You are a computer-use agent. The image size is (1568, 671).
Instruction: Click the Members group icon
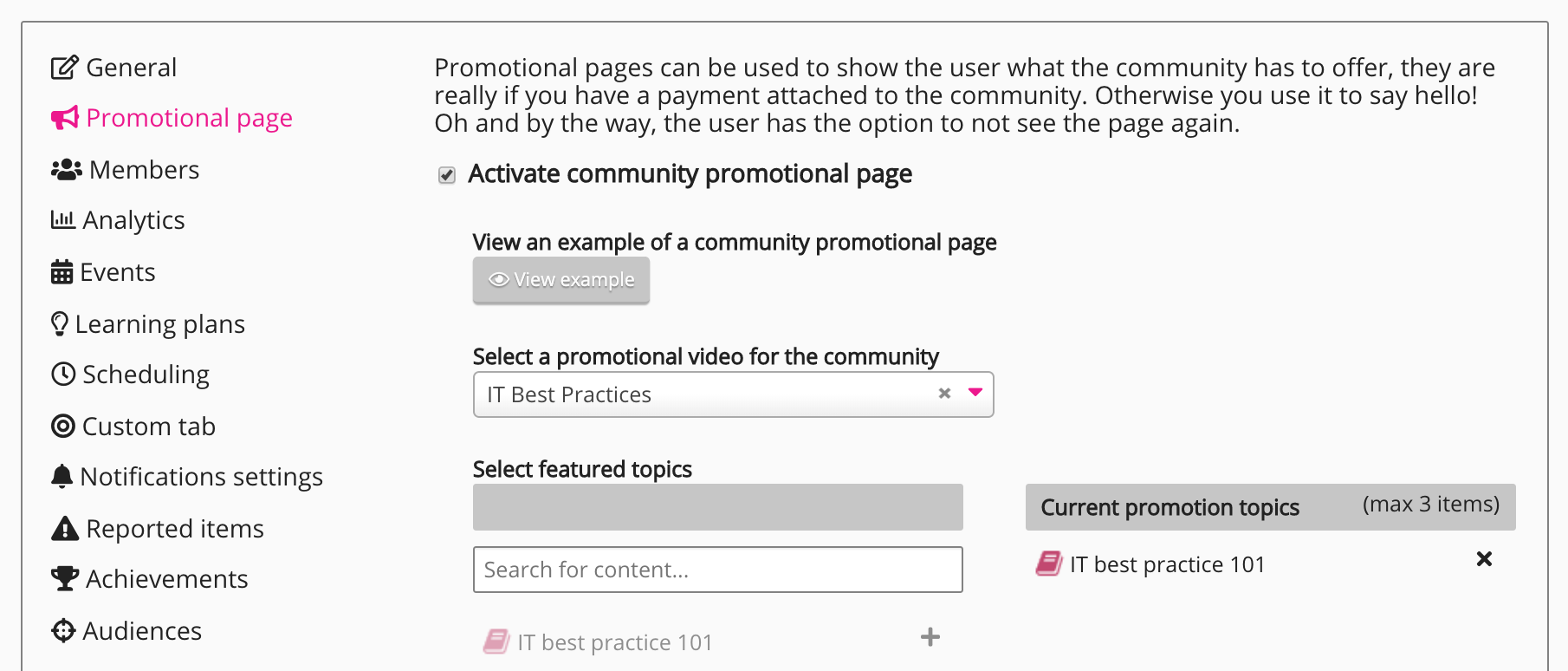(x=67, y=170)
